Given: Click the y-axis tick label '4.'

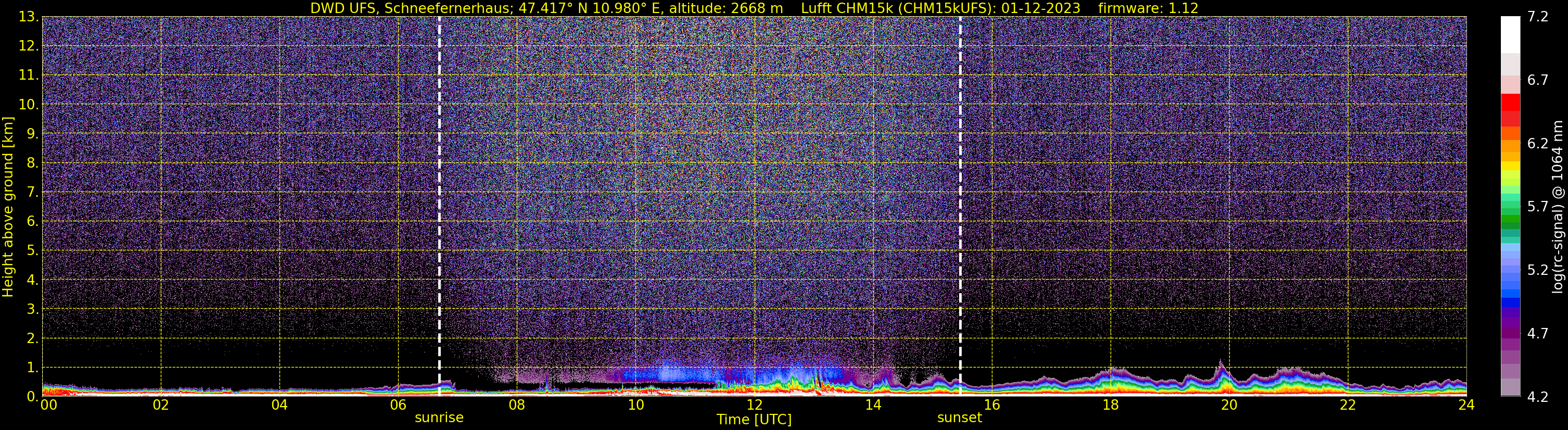Looking at the screenshot, I should click(32, 280).
